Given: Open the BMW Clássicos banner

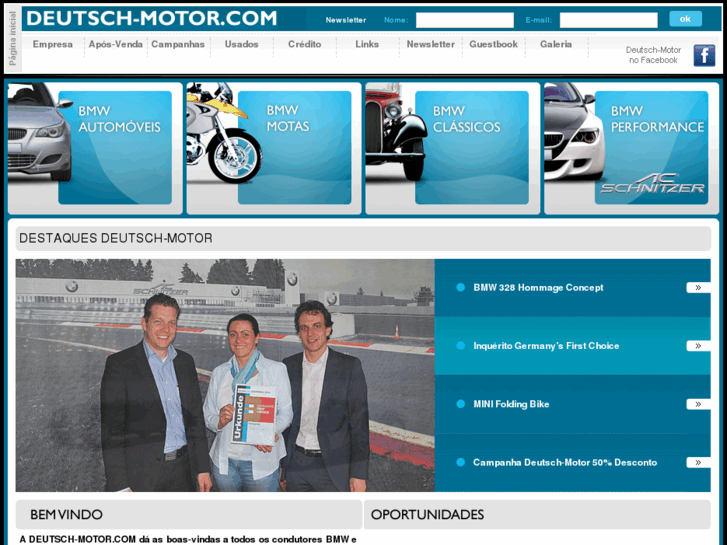Looking at the screenshot, I should pyautogui.click(x=453, y=148).
